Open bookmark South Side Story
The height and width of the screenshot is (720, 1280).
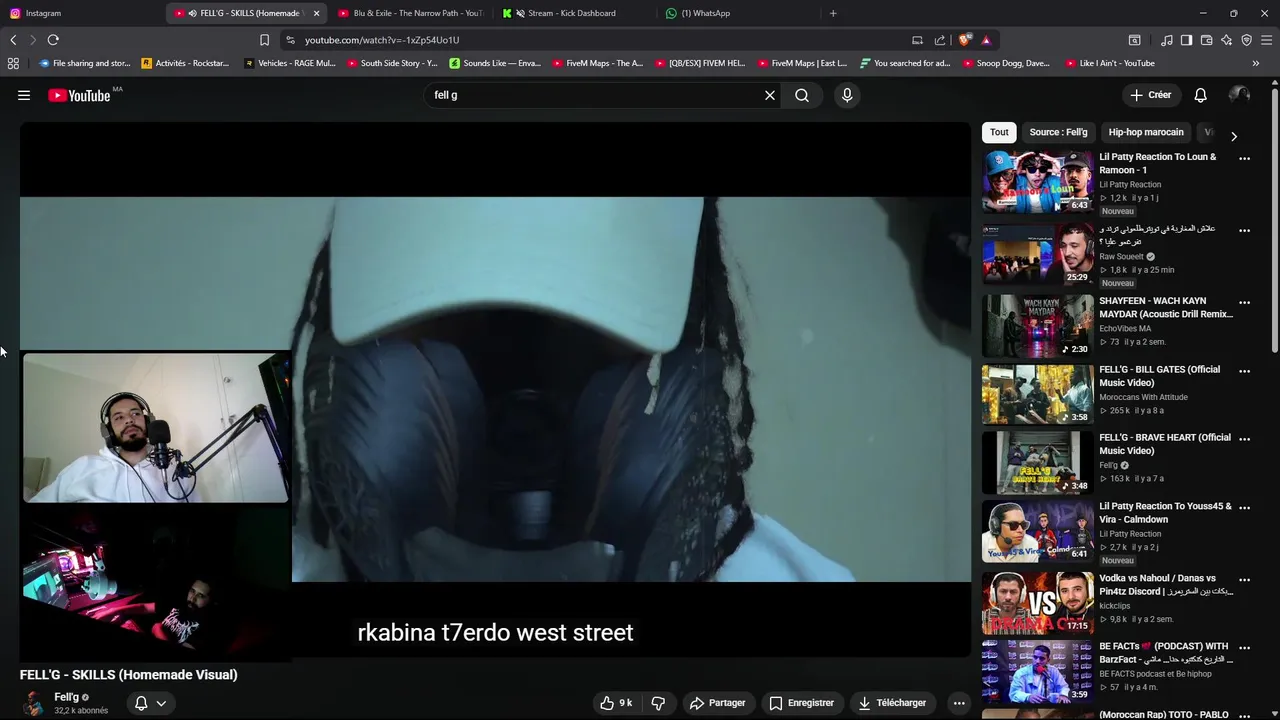[x=391, y=63]
